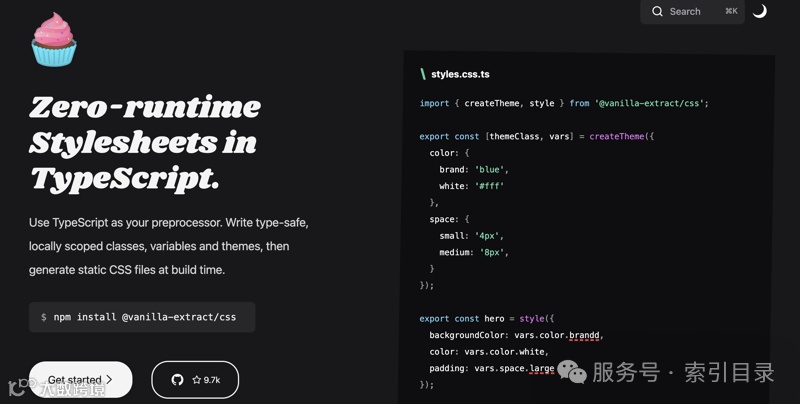Click the 'color: vars.color.white,' code line

(x=489, y=351)
